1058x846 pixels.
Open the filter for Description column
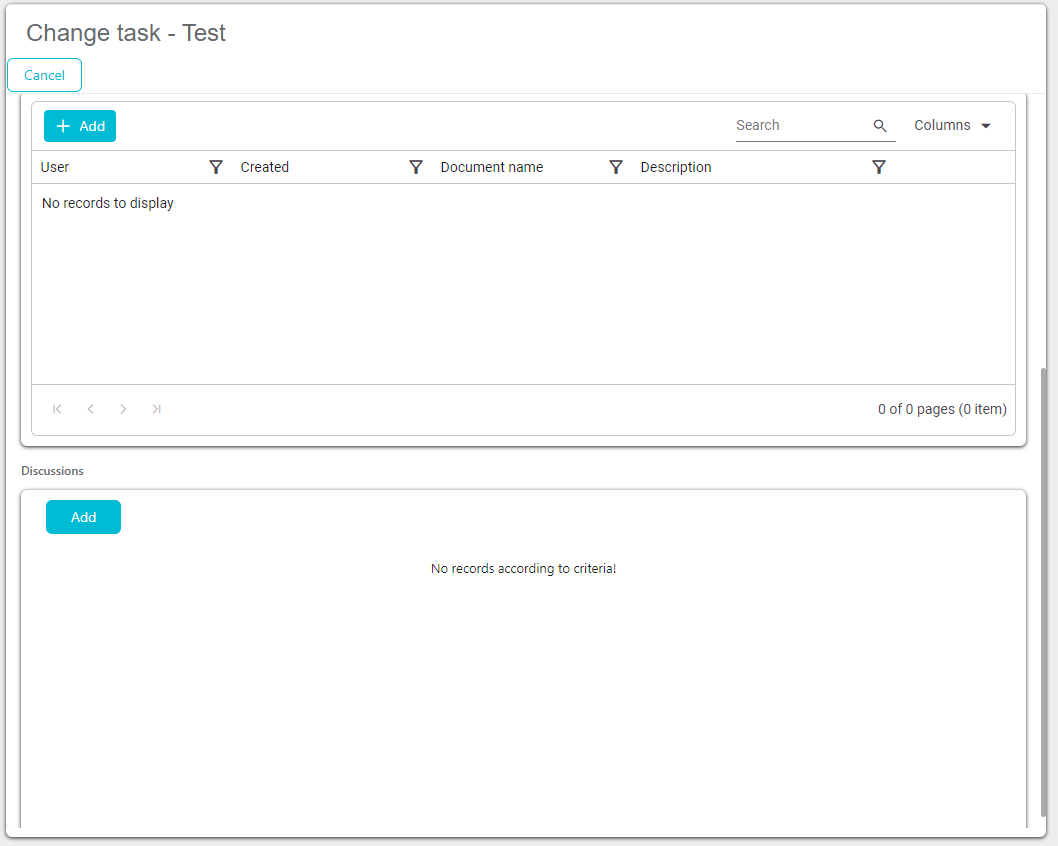[878, 167]
